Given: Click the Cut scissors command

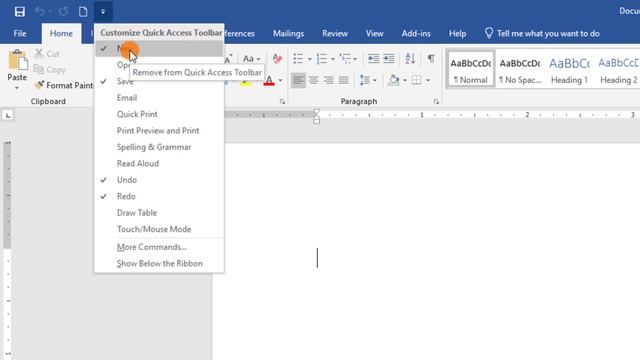Looking at the screenshot, I should [x=47, y=53].
